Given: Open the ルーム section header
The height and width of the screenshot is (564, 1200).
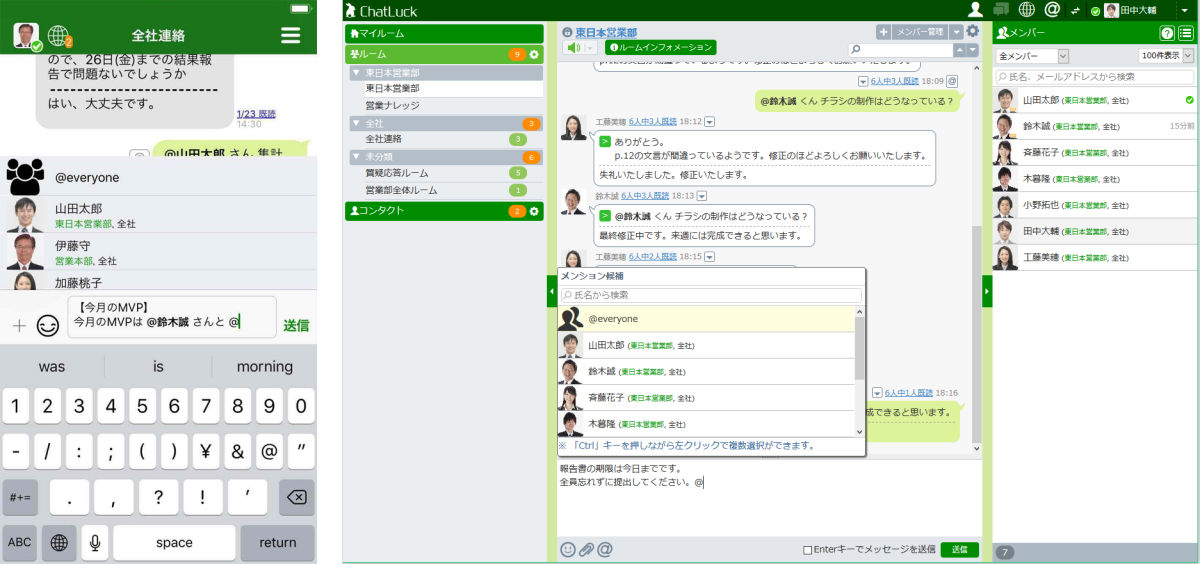Looking at the screenshot, I should (445, 54).
